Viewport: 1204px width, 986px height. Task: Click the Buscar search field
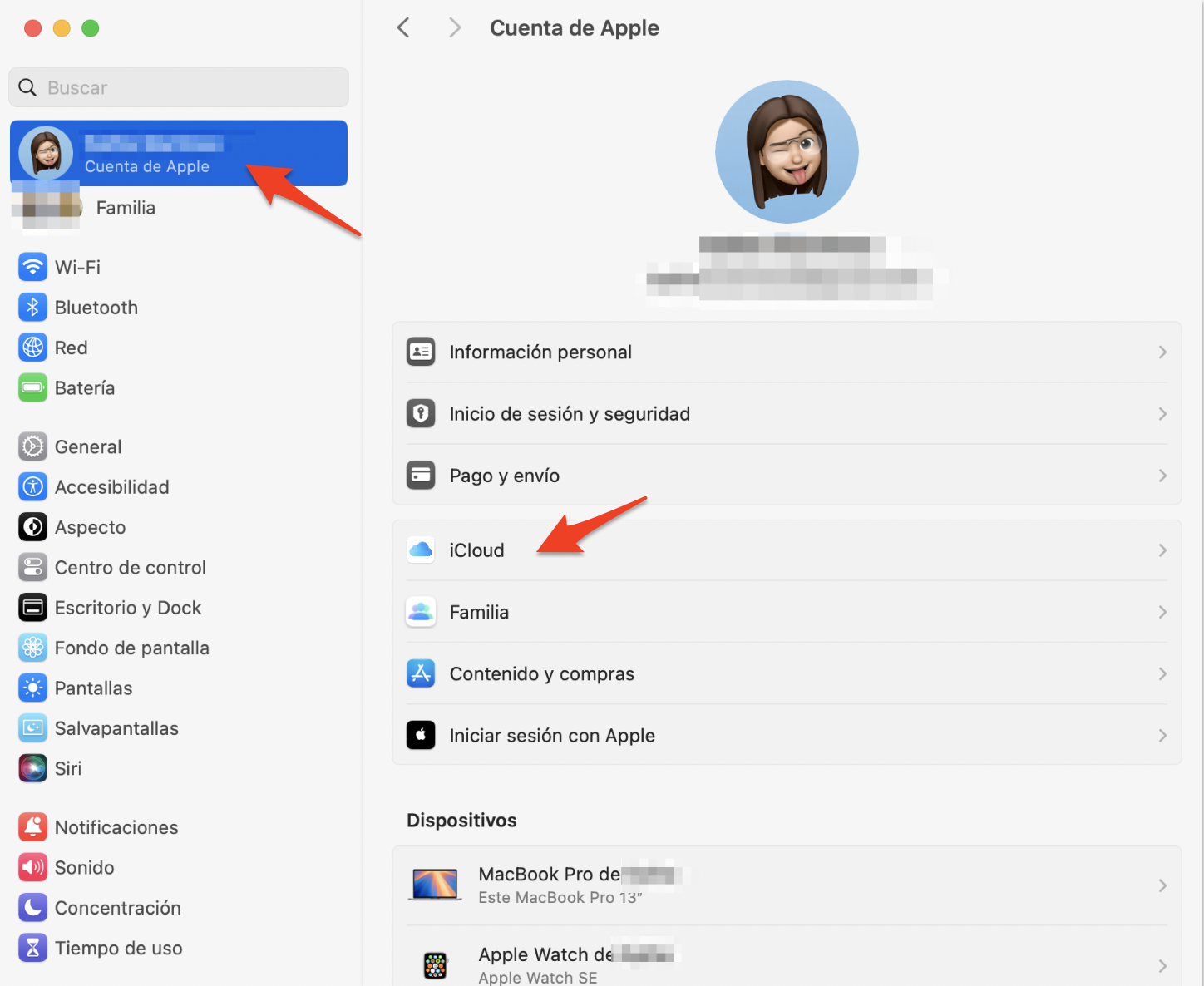click(179, 87)
